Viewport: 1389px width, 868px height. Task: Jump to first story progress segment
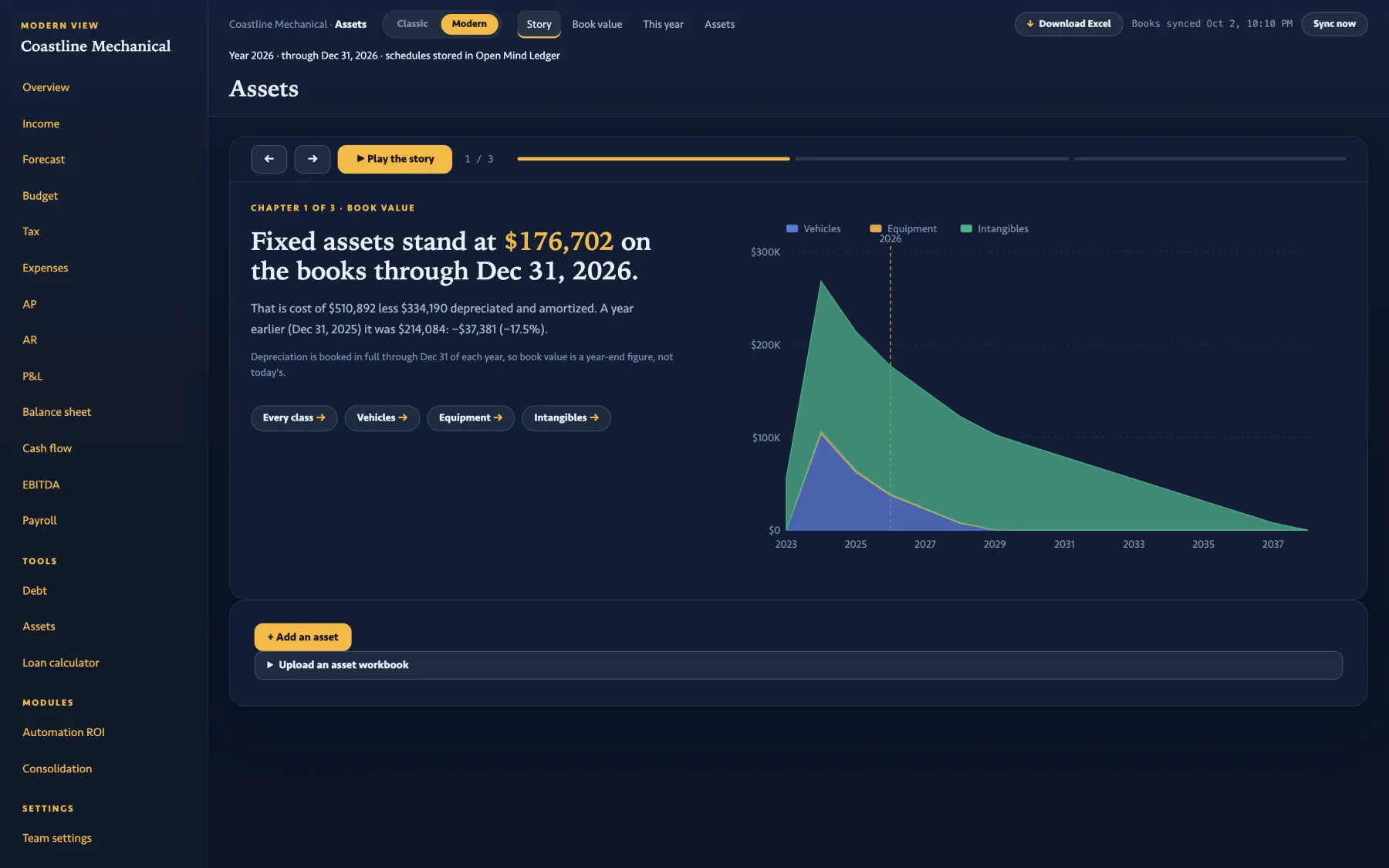click(654, 159)
